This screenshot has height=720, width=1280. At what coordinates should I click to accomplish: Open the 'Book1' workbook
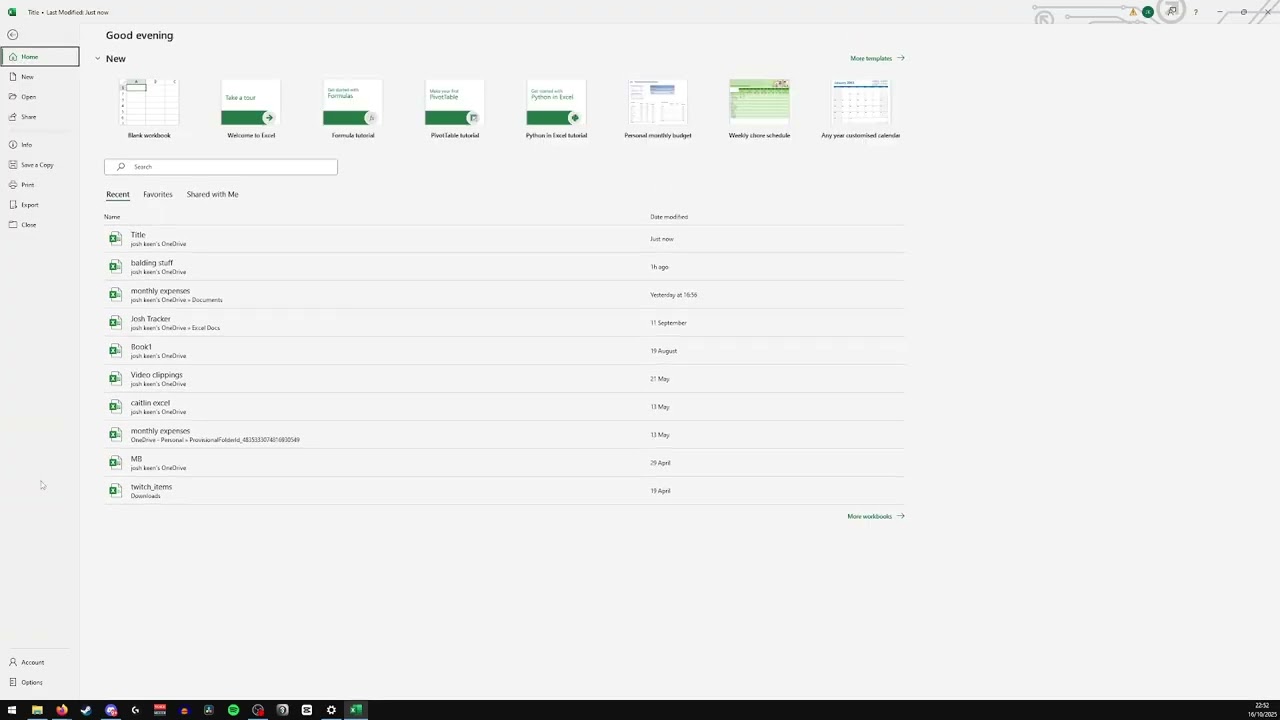[504, 351]
